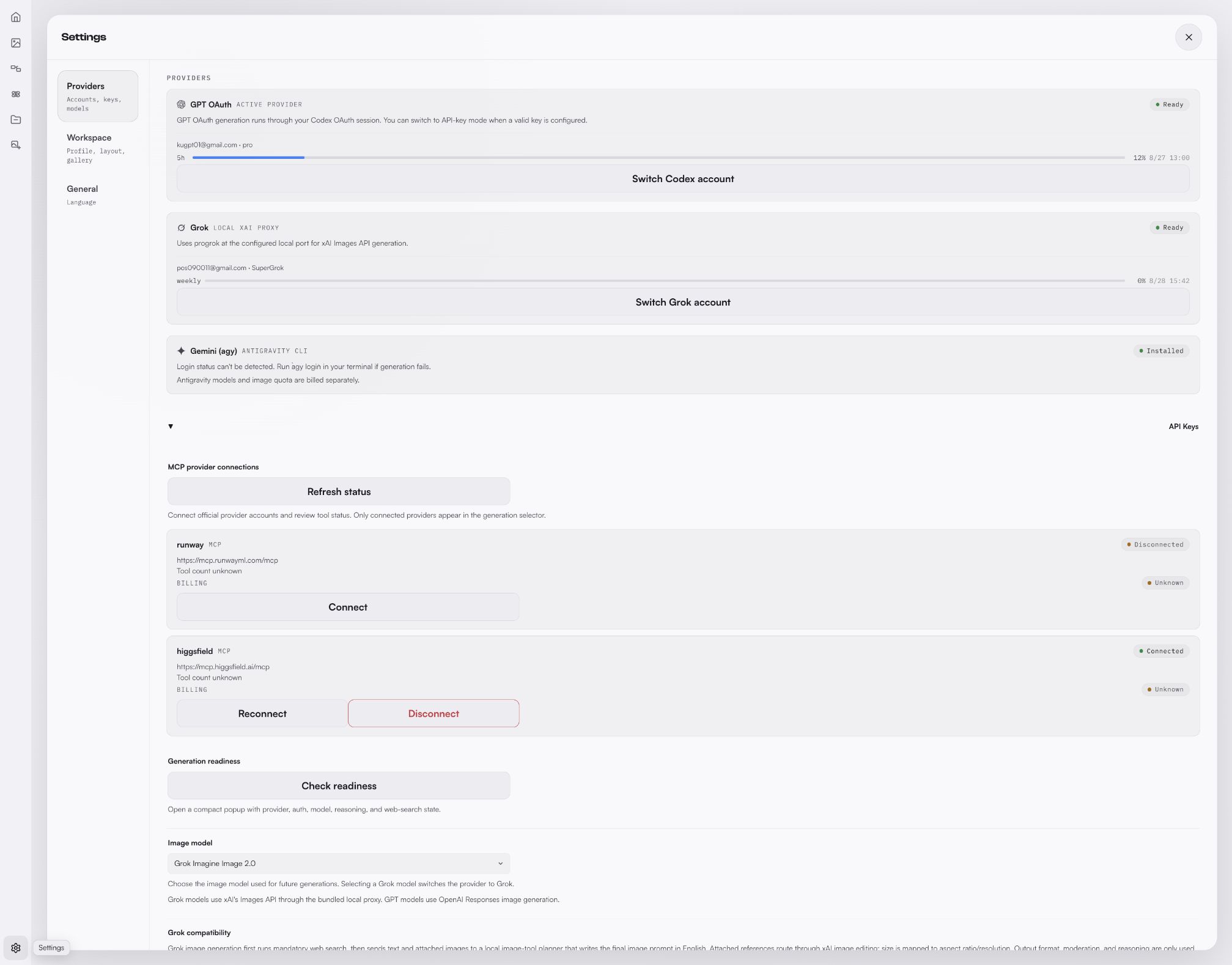Click the API Keys label
1232x965 pixels.
(x=1183, y=427)
